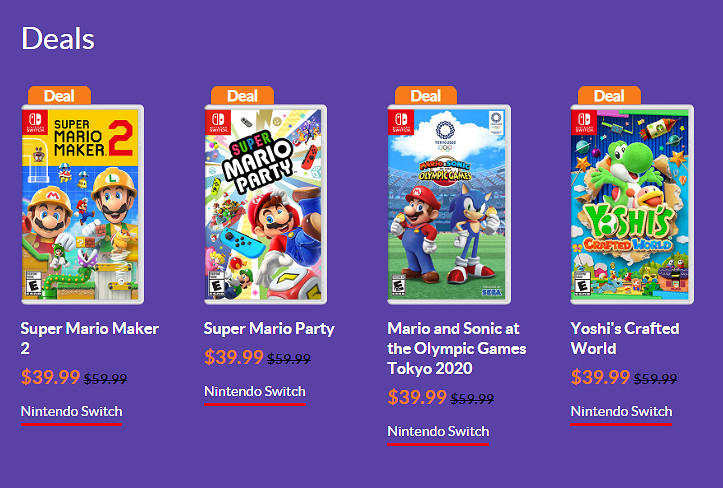Click the Deal badge above Mario and Sonic

click(x=426, y=96)
